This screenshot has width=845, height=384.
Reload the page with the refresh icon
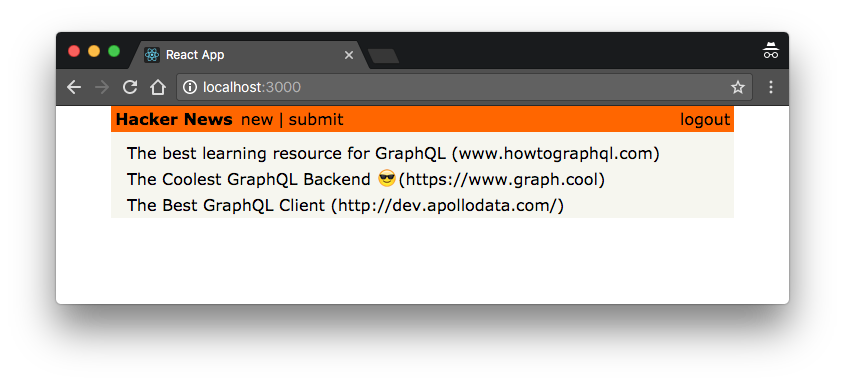click(130, 87)
